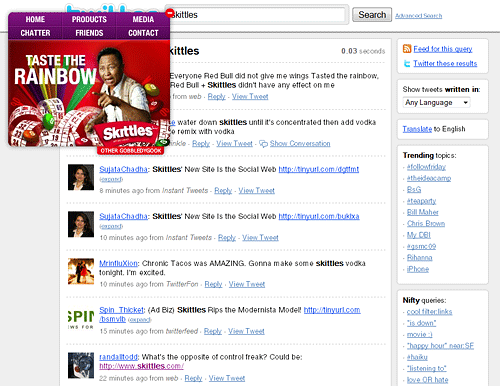Open the My DBI trending topic

click(x=419, y=235)
